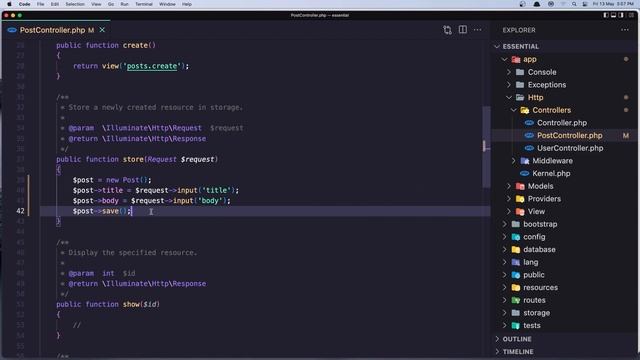Viewport: 640px width, 360px height.
Task: Open the macOS Control Center icon
Action: tap(585, 4)
